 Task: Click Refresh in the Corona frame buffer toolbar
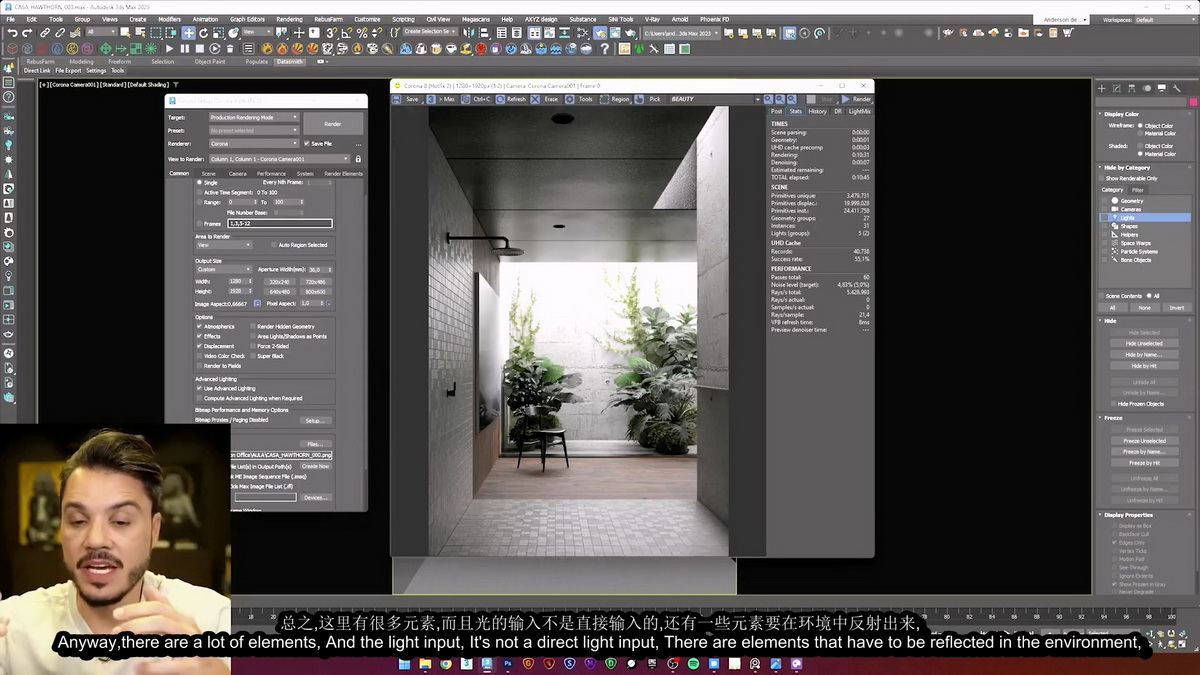[510, 99]
